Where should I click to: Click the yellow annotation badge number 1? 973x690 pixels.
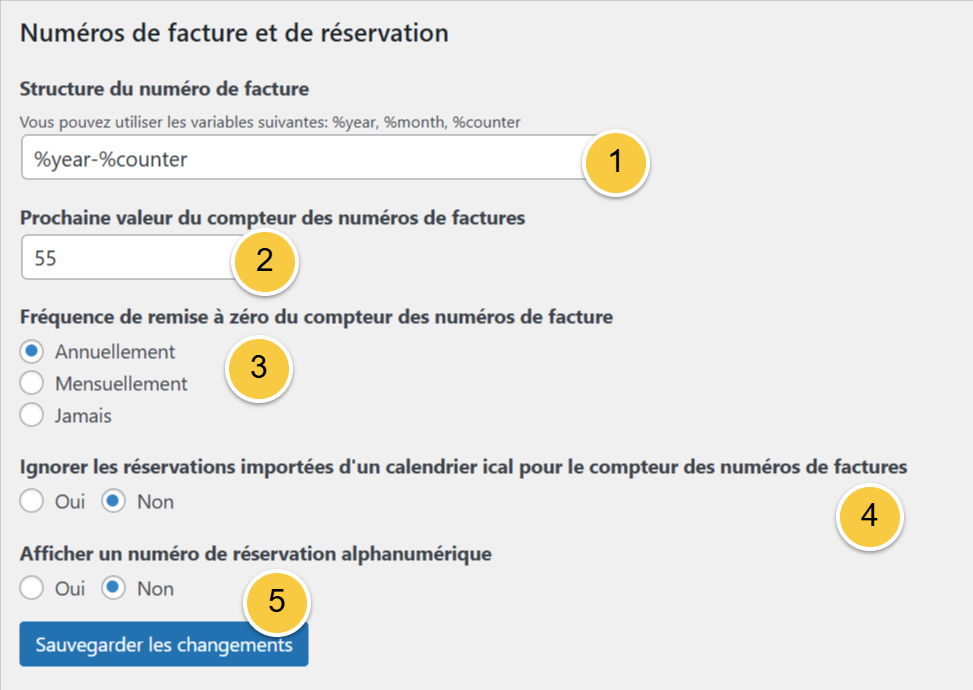coord(616,161)
